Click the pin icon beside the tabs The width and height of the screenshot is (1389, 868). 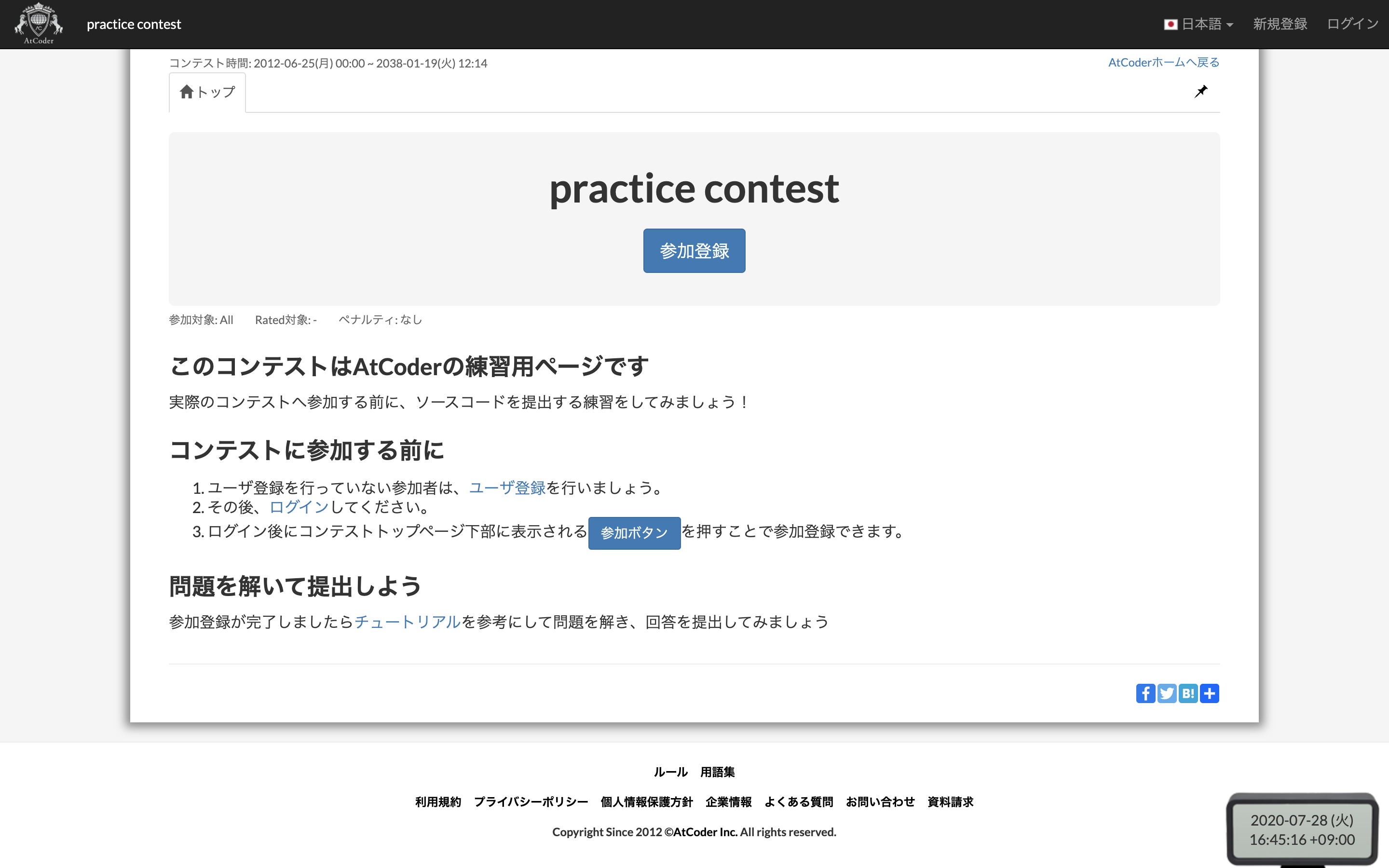click(1201, 91)
